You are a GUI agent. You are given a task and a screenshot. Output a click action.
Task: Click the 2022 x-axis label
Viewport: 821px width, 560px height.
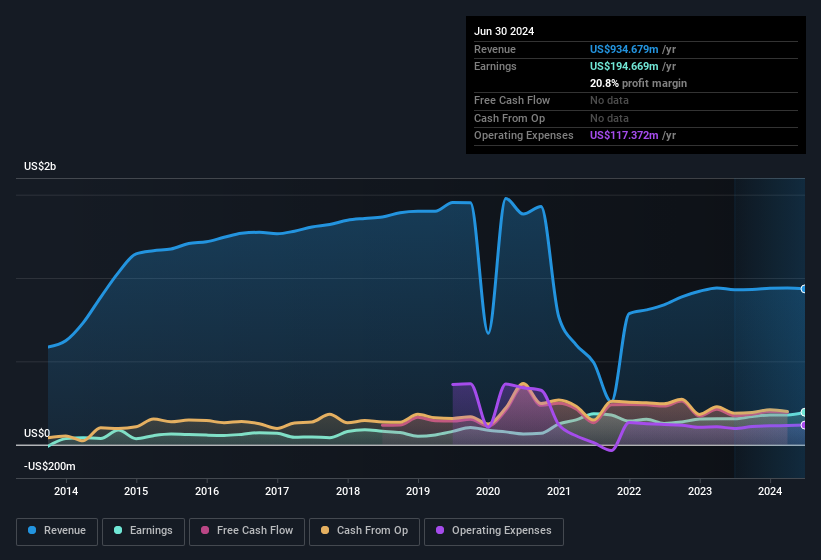[x=629, y=491]
